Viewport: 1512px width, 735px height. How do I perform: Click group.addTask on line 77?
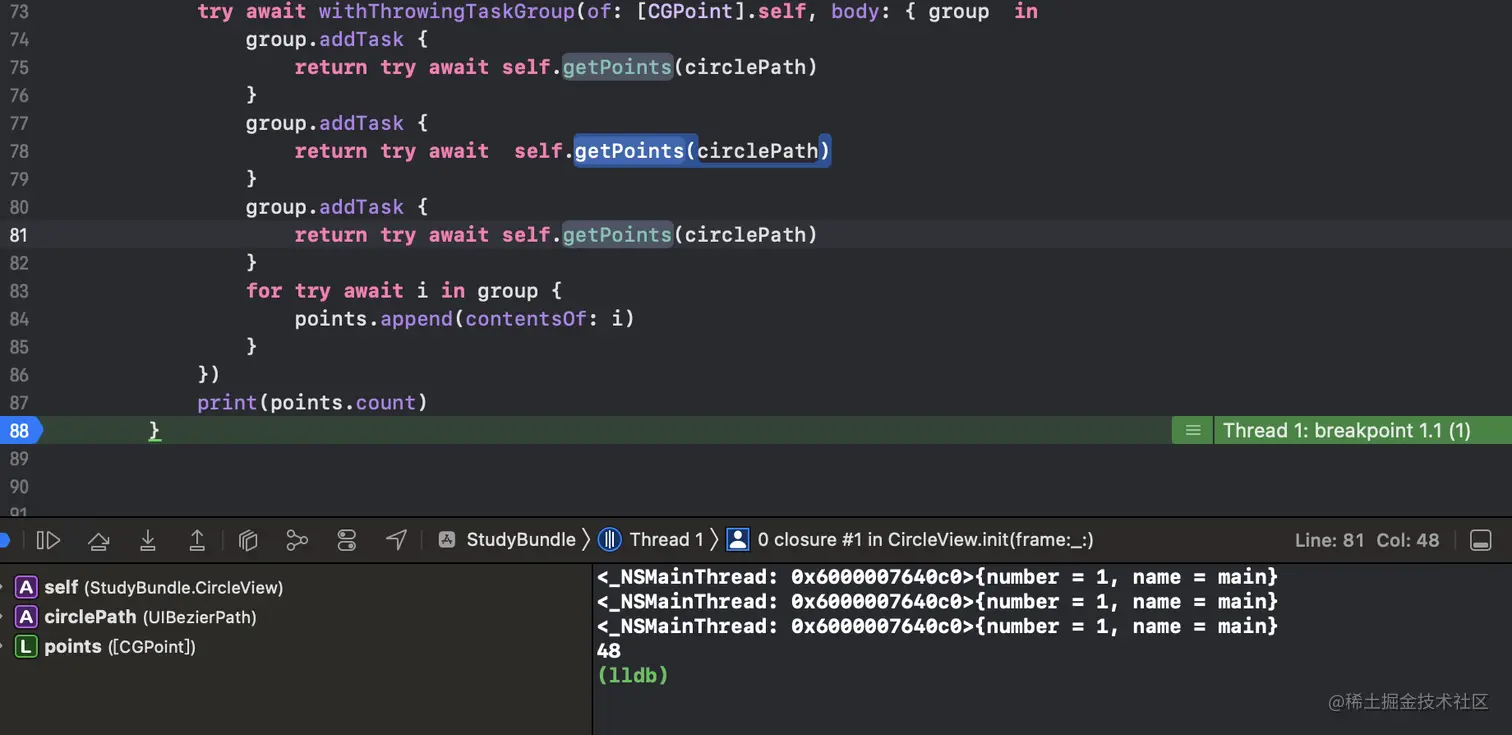click(325, 124)
